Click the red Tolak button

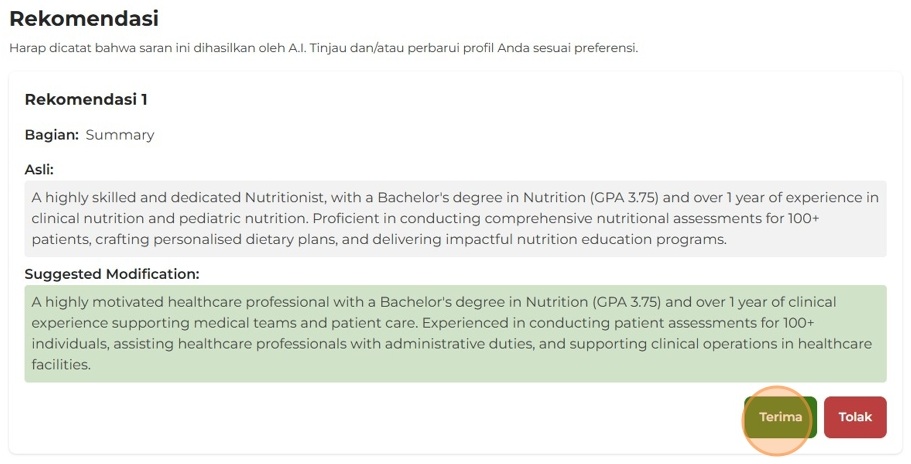point(855,417)
